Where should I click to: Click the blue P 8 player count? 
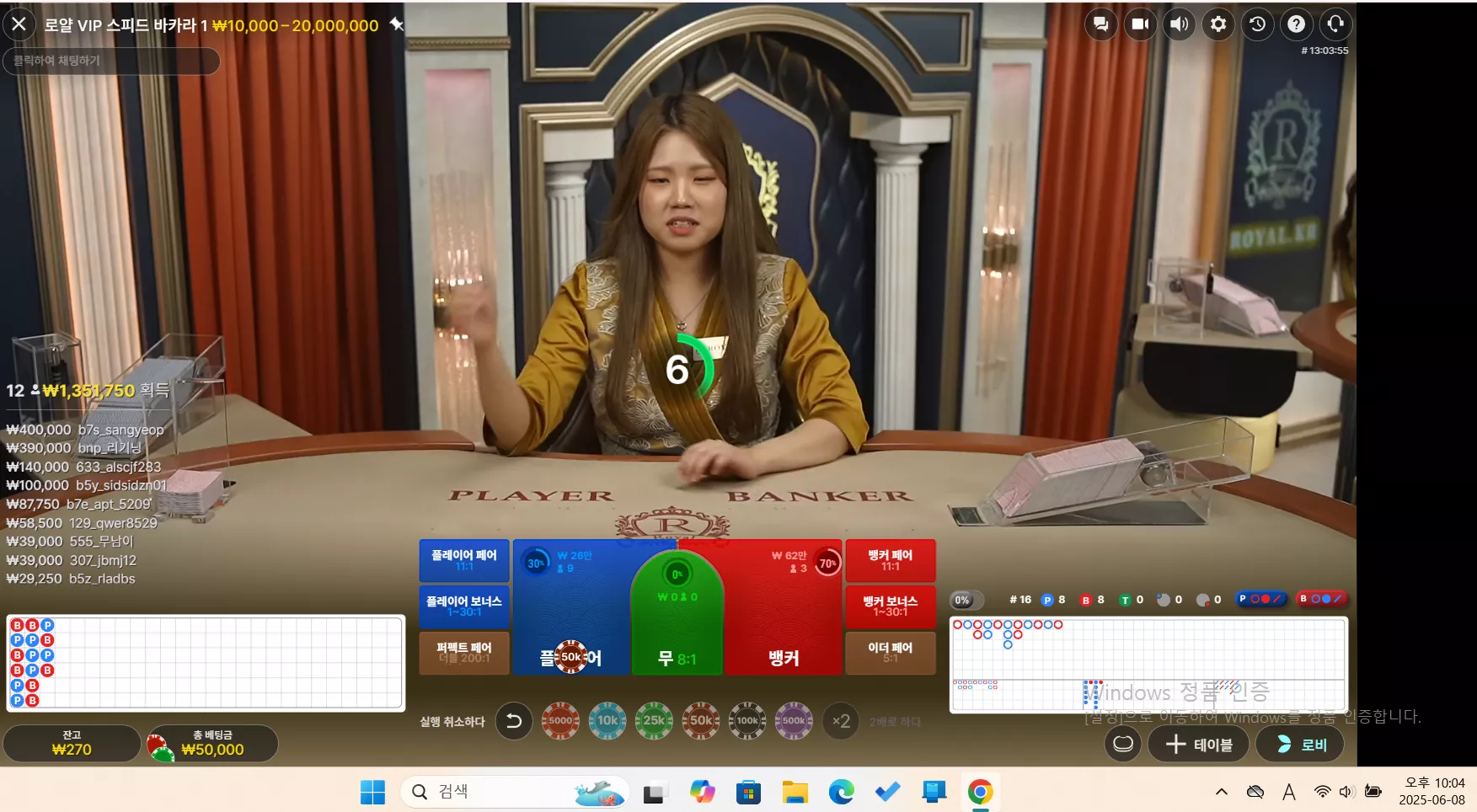[x=1054, y=600]
